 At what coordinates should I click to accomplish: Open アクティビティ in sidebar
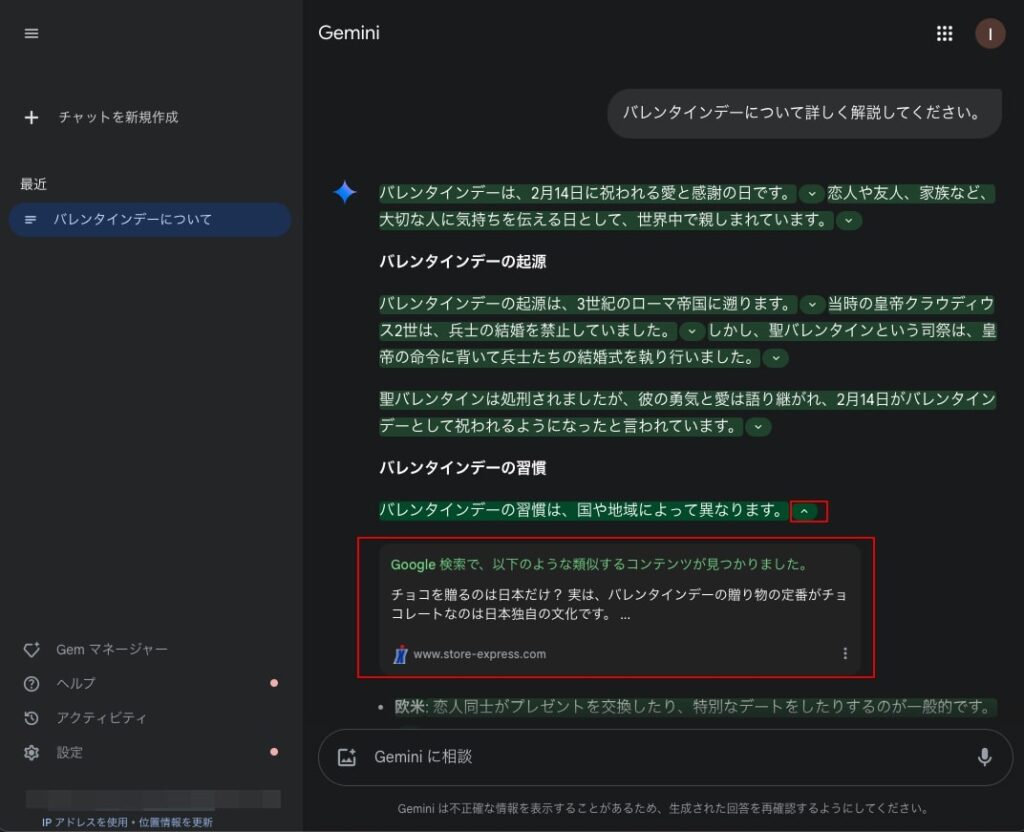click(101, 718)
